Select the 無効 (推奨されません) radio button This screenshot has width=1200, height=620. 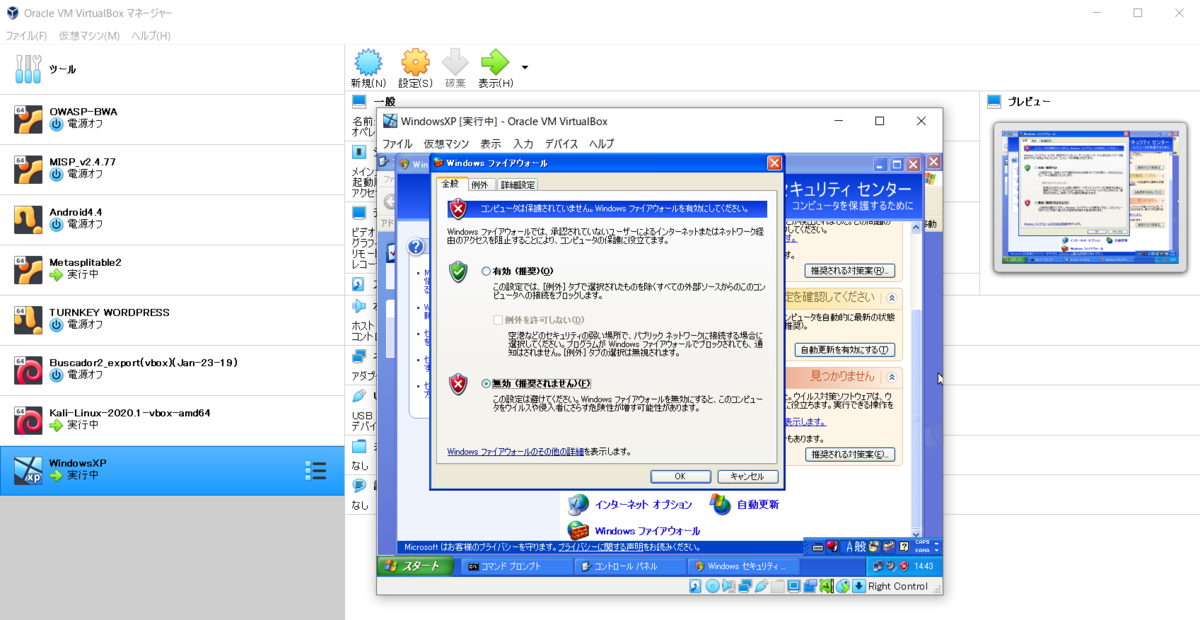[x=487, y=383]
